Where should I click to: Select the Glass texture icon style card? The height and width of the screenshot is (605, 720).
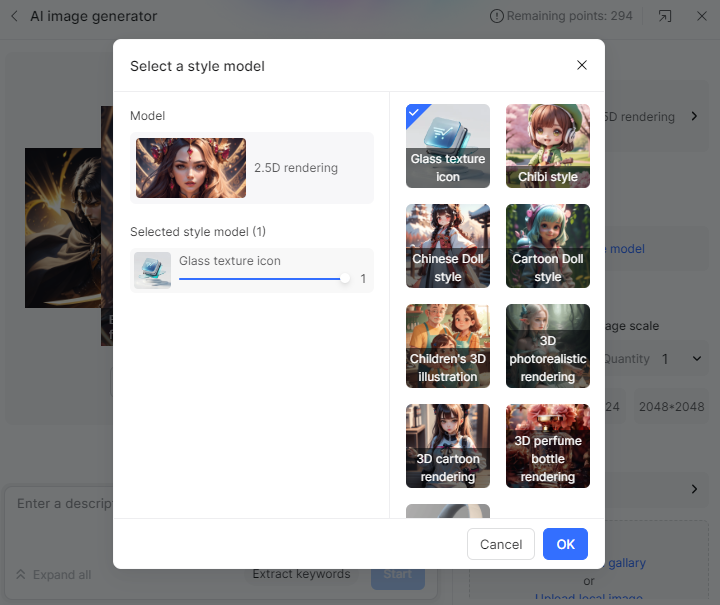click(x=448, y=146)
